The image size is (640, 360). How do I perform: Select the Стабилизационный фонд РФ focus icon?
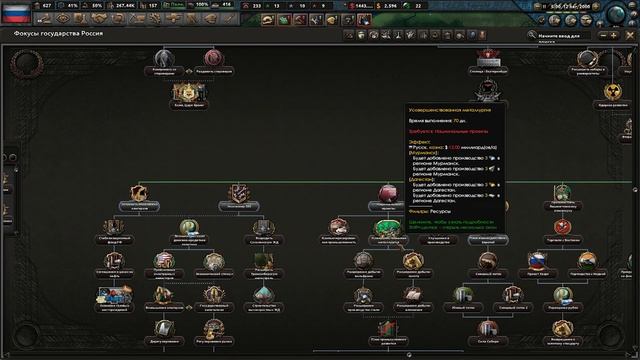114,227
